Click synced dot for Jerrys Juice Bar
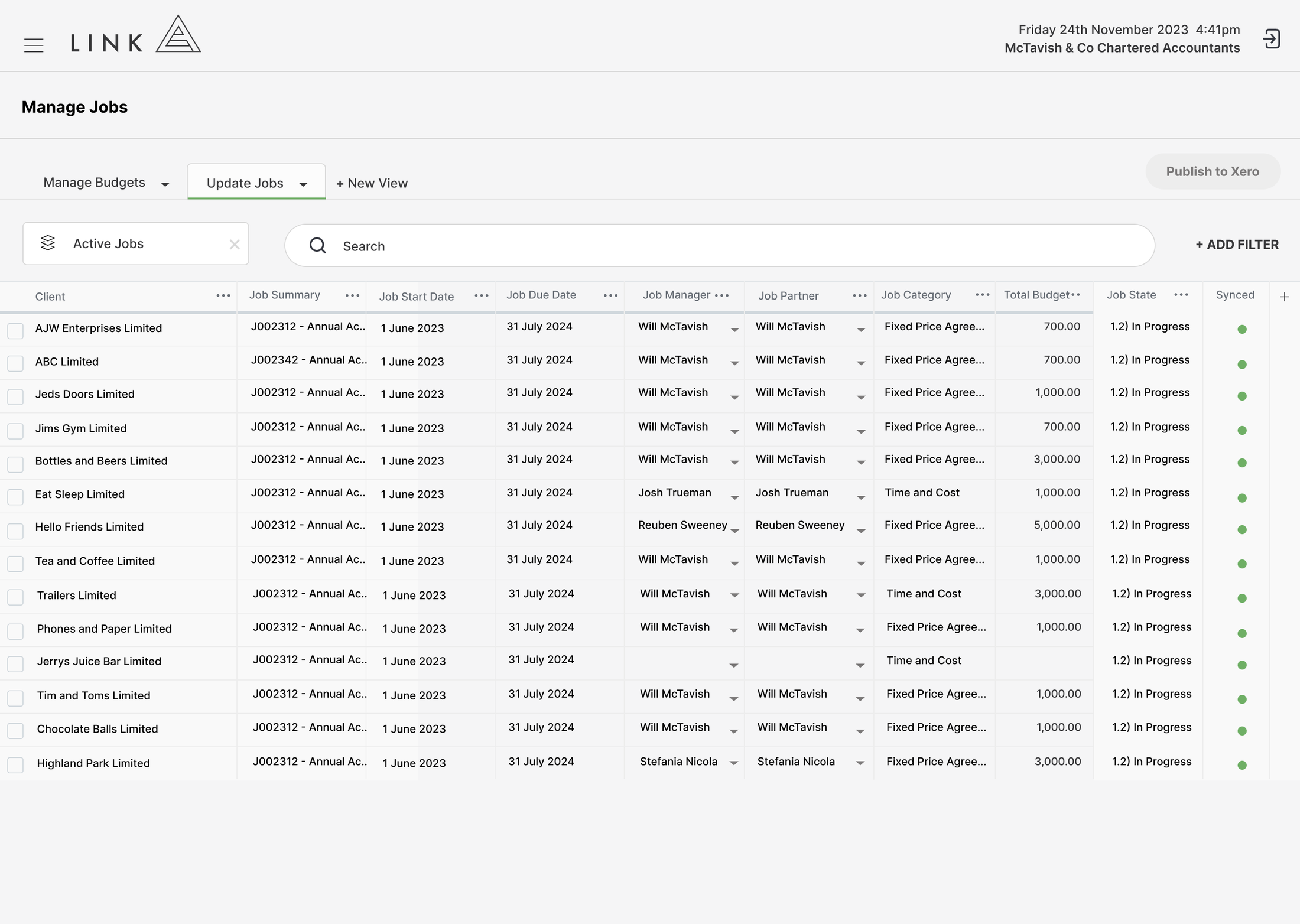The width and height of the screenshot is (1300, 924). click(1242, 665)
